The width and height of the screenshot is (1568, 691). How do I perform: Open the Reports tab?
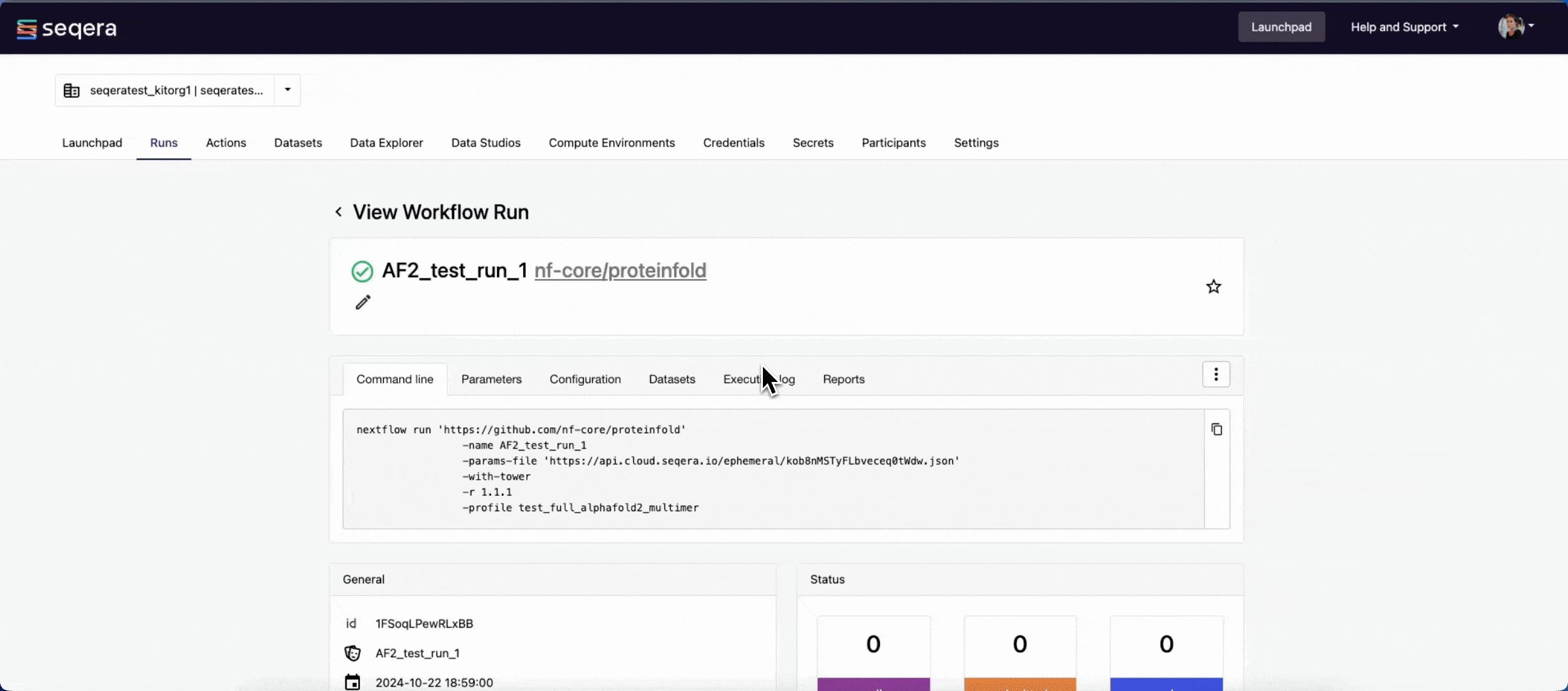tap(843, 379)
